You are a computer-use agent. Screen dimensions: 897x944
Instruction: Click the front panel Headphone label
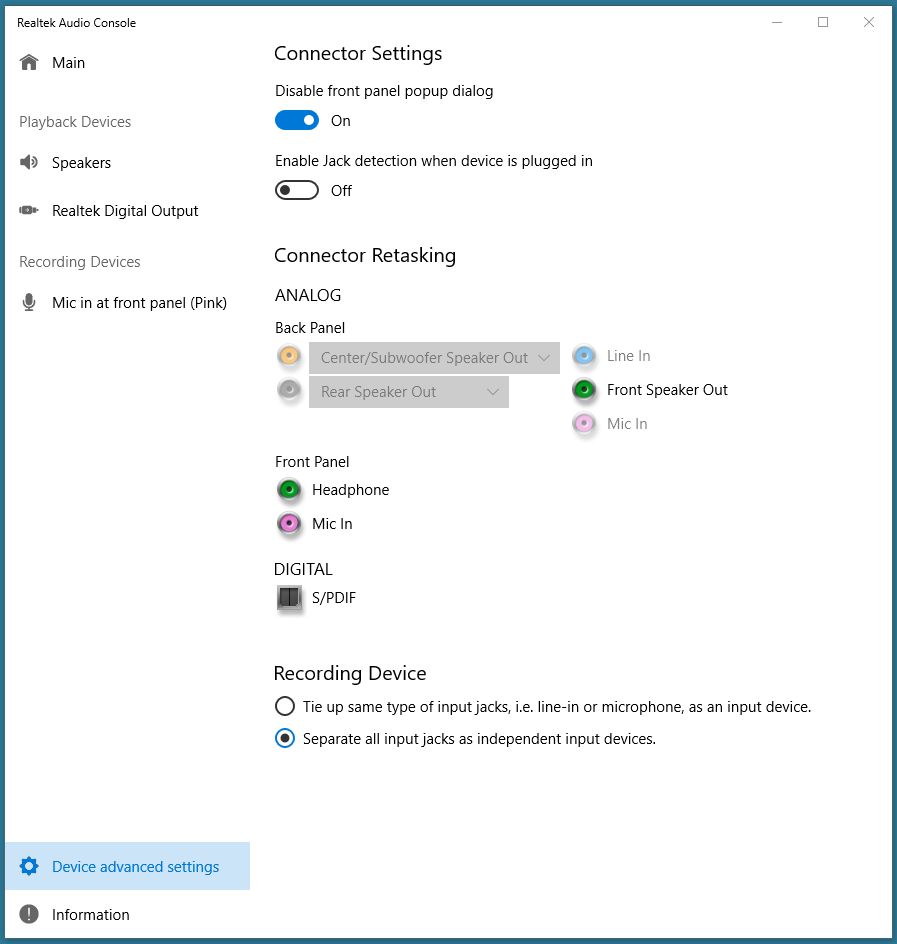(350, 489)
